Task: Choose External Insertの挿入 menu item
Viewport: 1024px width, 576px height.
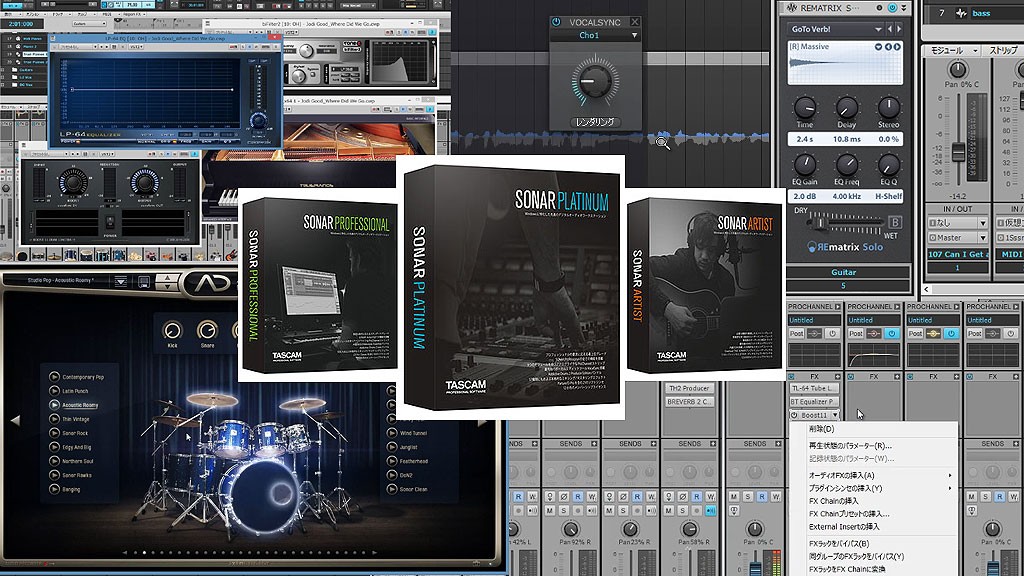Action: coord(844,526)
